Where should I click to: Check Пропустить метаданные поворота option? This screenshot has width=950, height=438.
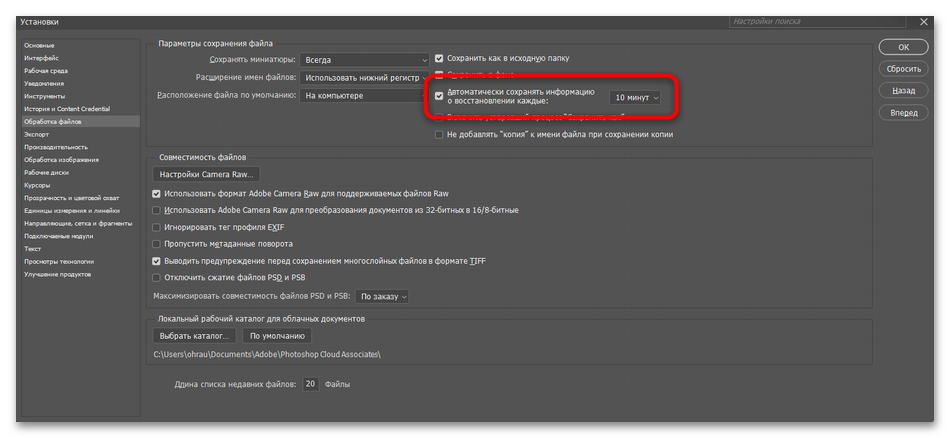156,244
